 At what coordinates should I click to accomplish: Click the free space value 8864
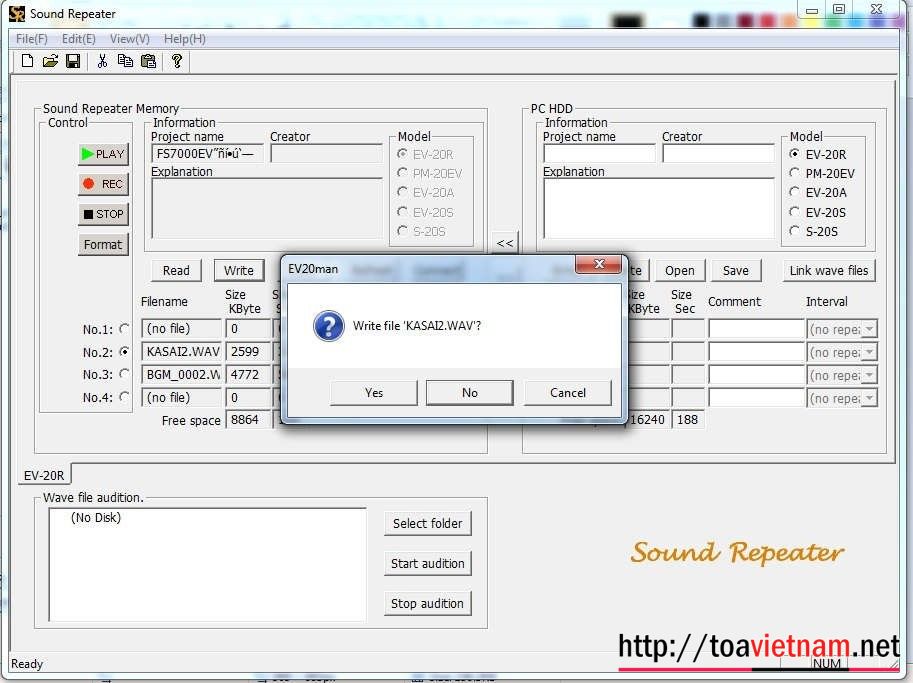(248, 420)
